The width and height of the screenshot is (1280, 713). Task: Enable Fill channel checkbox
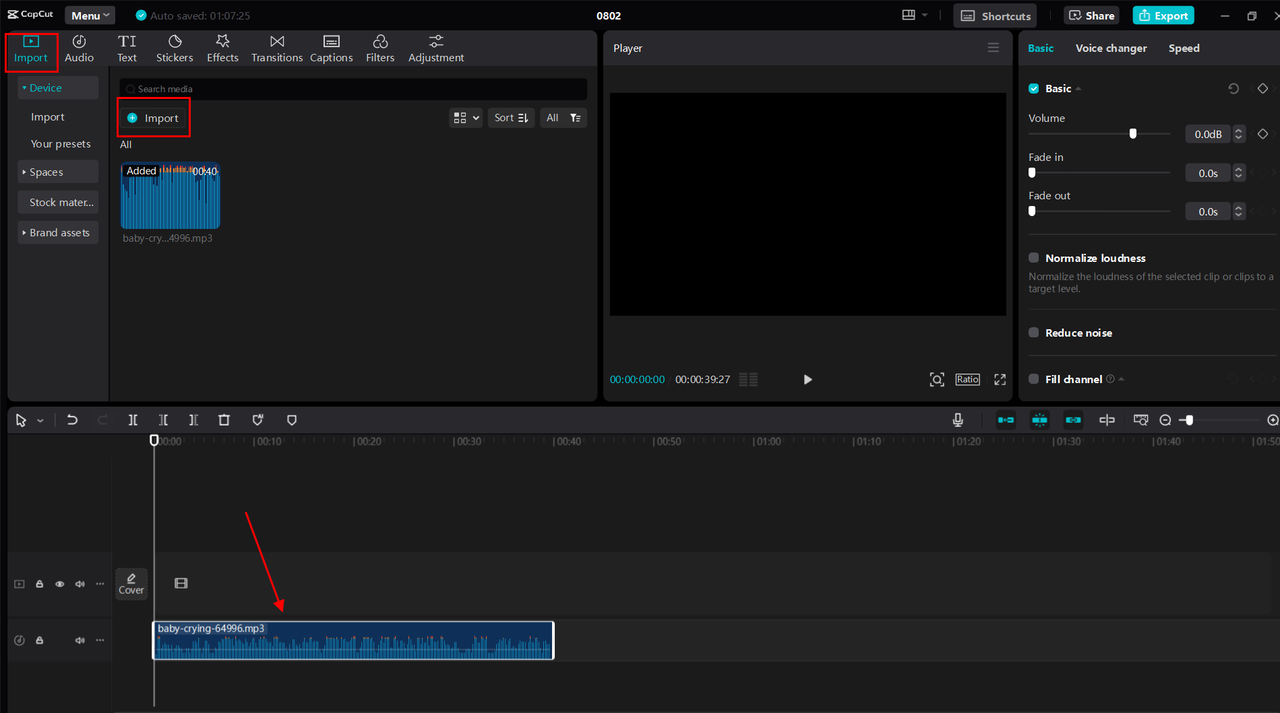(x=1034, y=379)
